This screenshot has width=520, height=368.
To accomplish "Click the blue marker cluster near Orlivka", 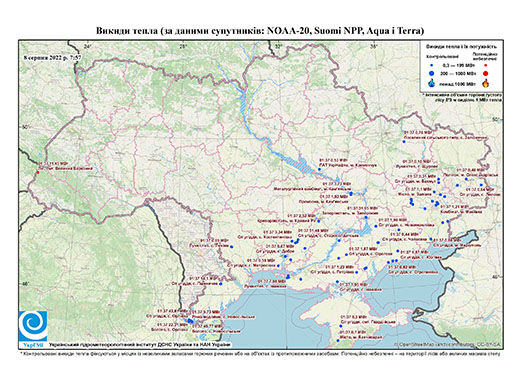I will (190, 321).
